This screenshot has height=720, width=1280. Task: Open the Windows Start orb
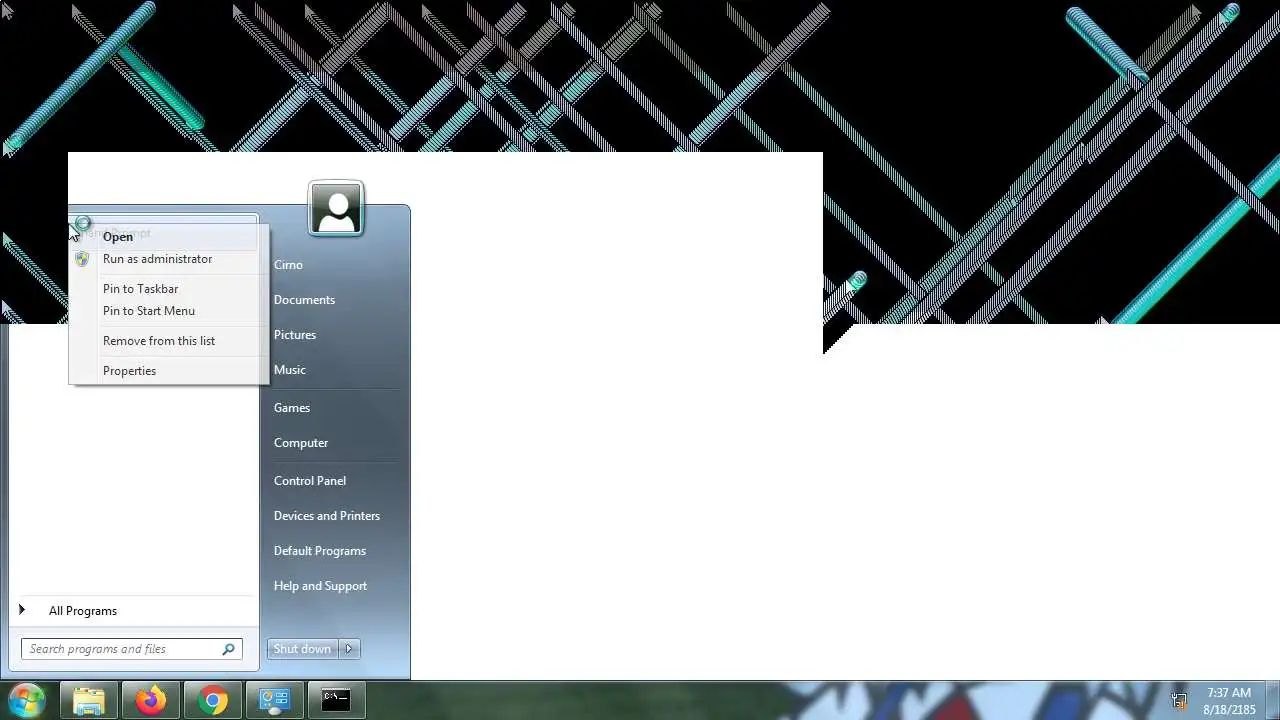pyautogui.click(x=26, y=700)
